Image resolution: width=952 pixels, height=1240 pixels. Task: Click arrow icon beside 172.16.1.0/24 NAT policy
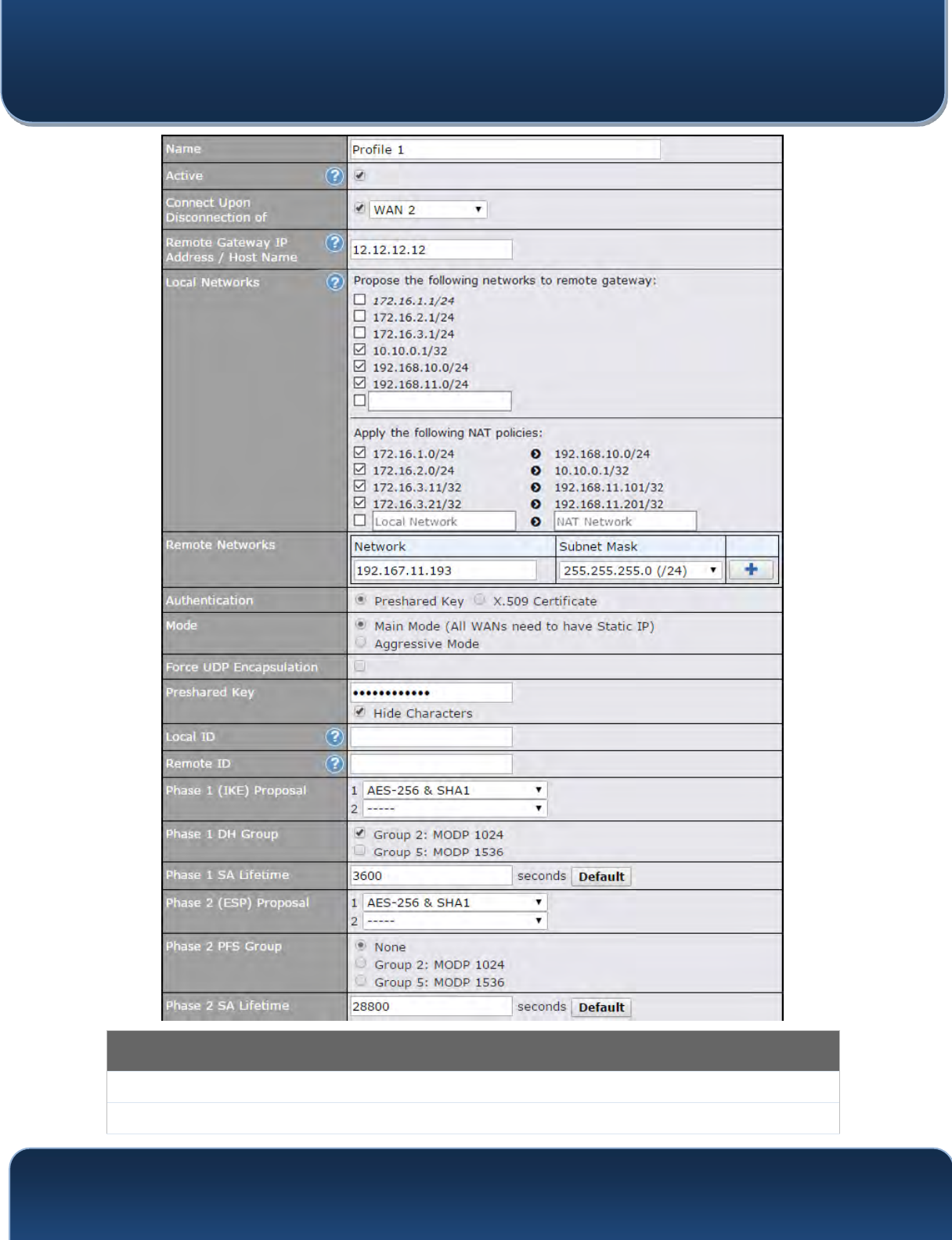(x=535, y=454)
